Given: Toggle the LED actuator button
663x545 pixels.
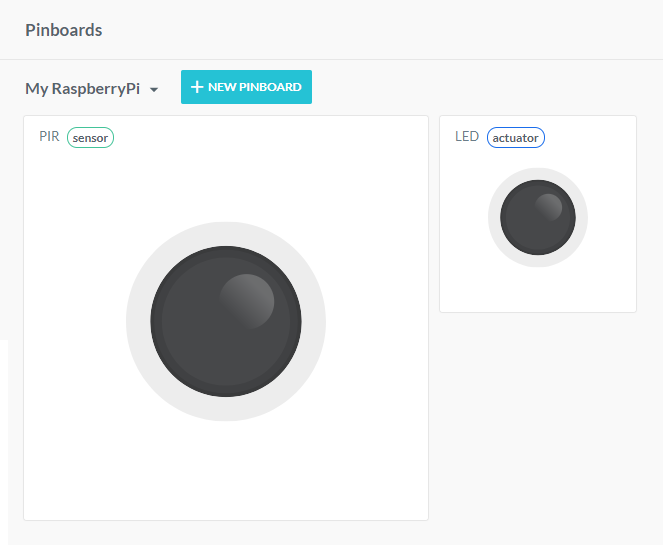Looking at the screenshot, I should (537, 218).
